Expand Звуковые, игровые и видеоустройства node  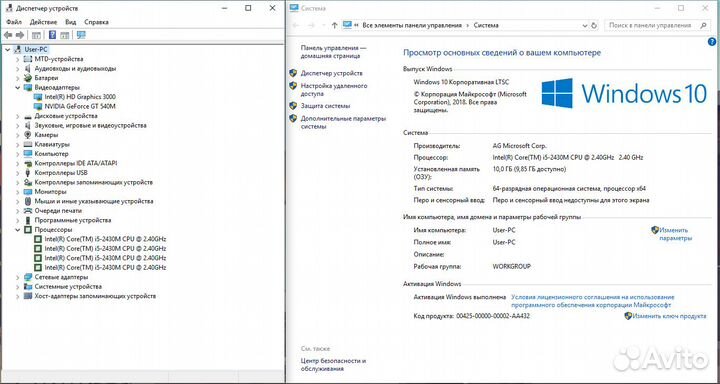(x=18, y=125)
